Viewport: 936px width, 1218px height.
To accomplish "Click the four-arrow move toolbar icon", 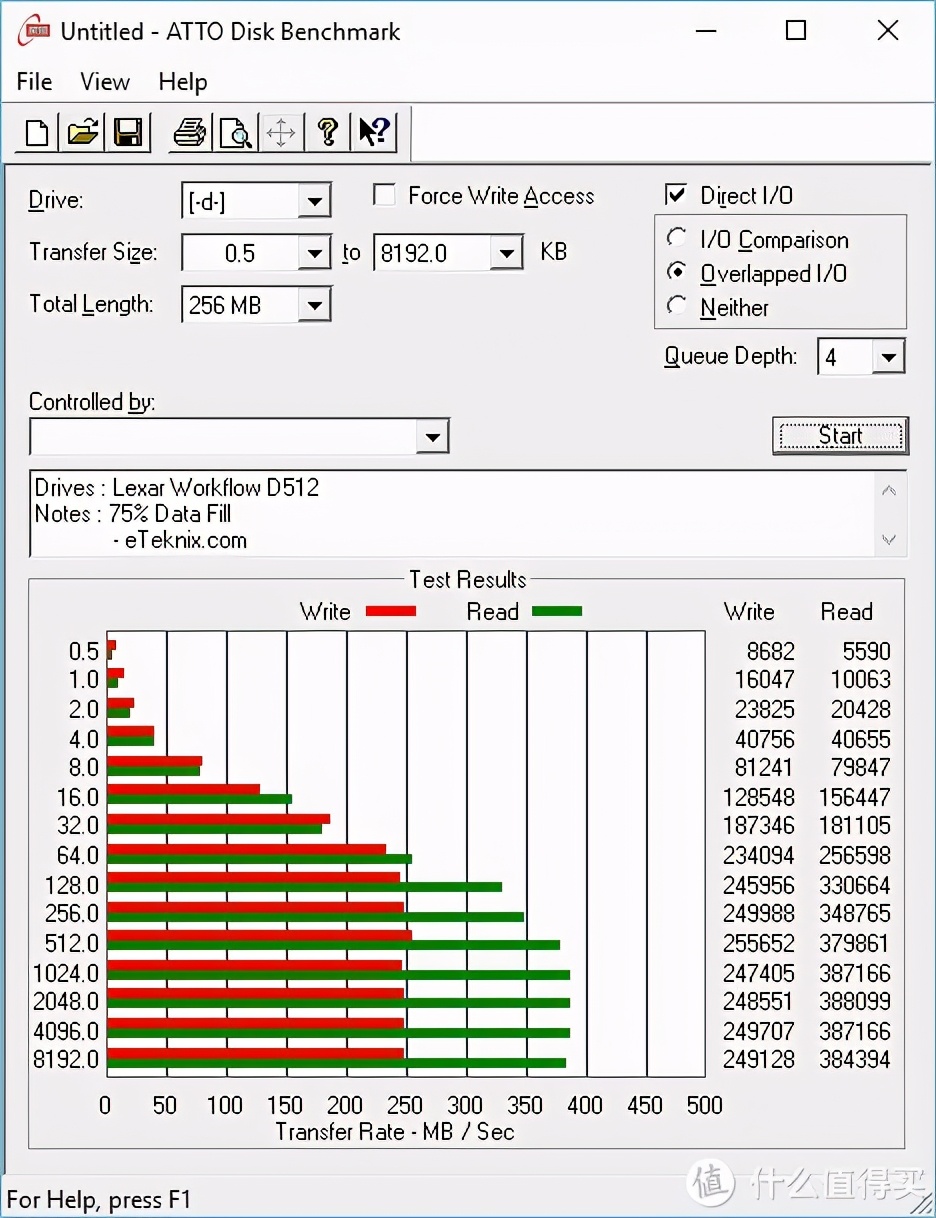I will 281,132.
